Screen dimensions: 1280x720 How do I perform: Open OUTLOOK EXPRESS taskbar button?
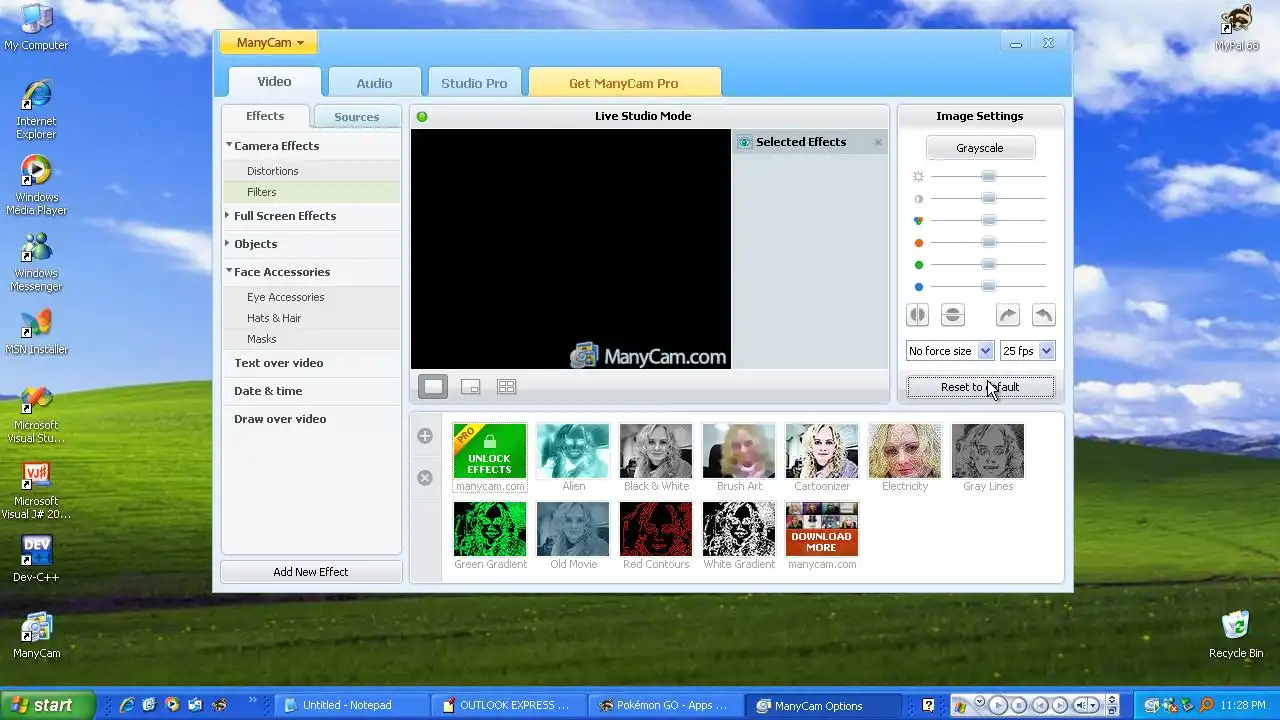pyautogui.click(x=510, y=705)
